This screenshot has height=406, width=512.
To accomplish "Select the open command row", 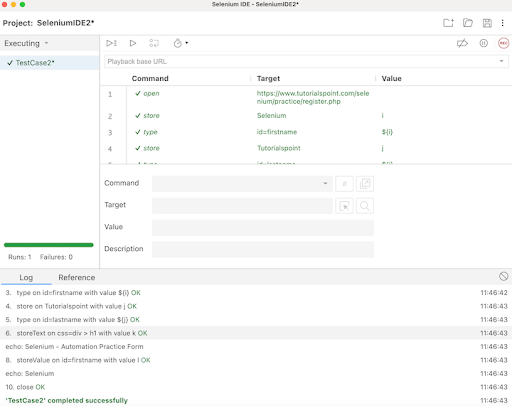I will (x=306, y=97).
